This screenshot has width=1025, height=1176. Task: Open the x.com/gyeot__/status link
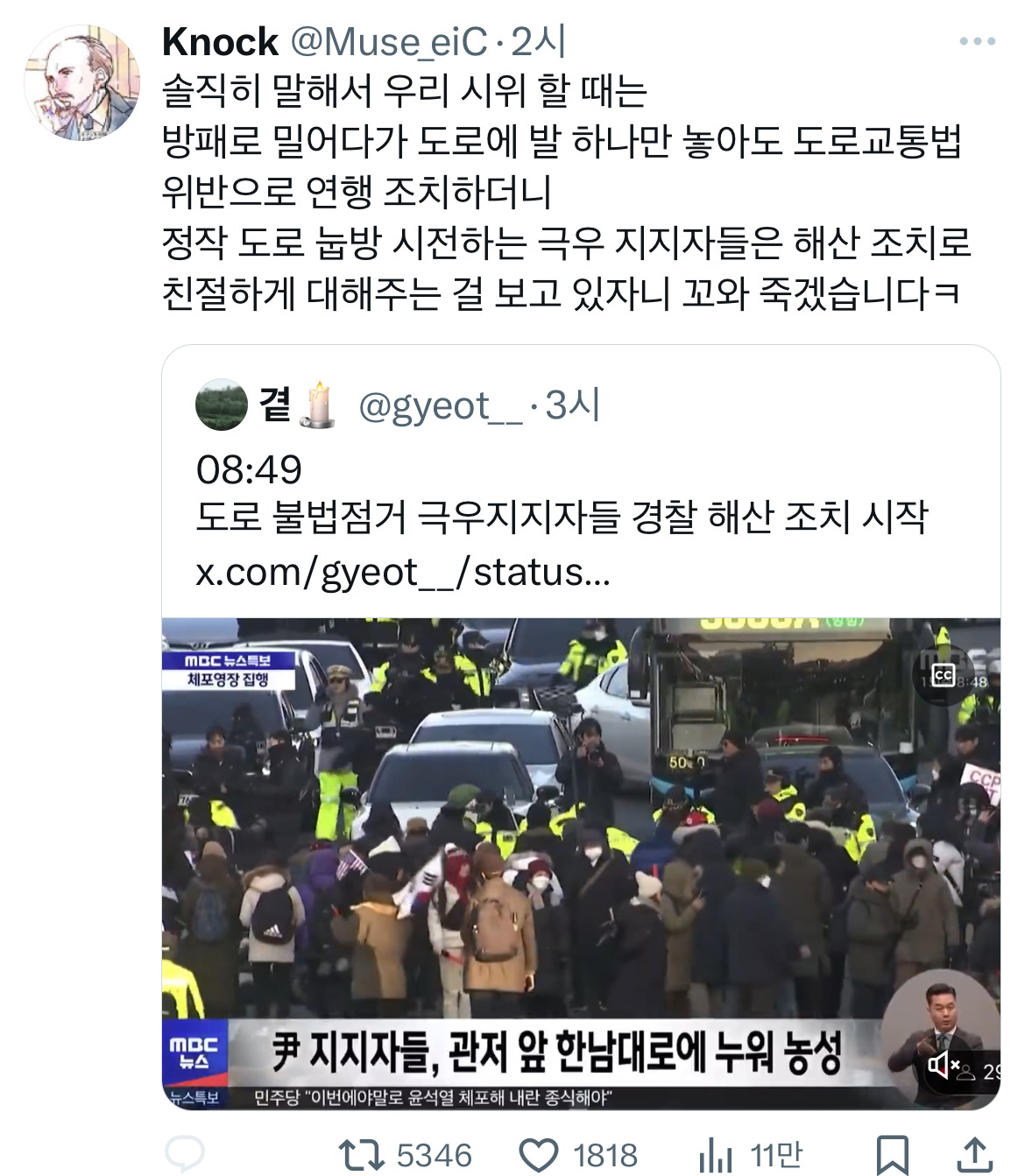(x=403, y=572)
